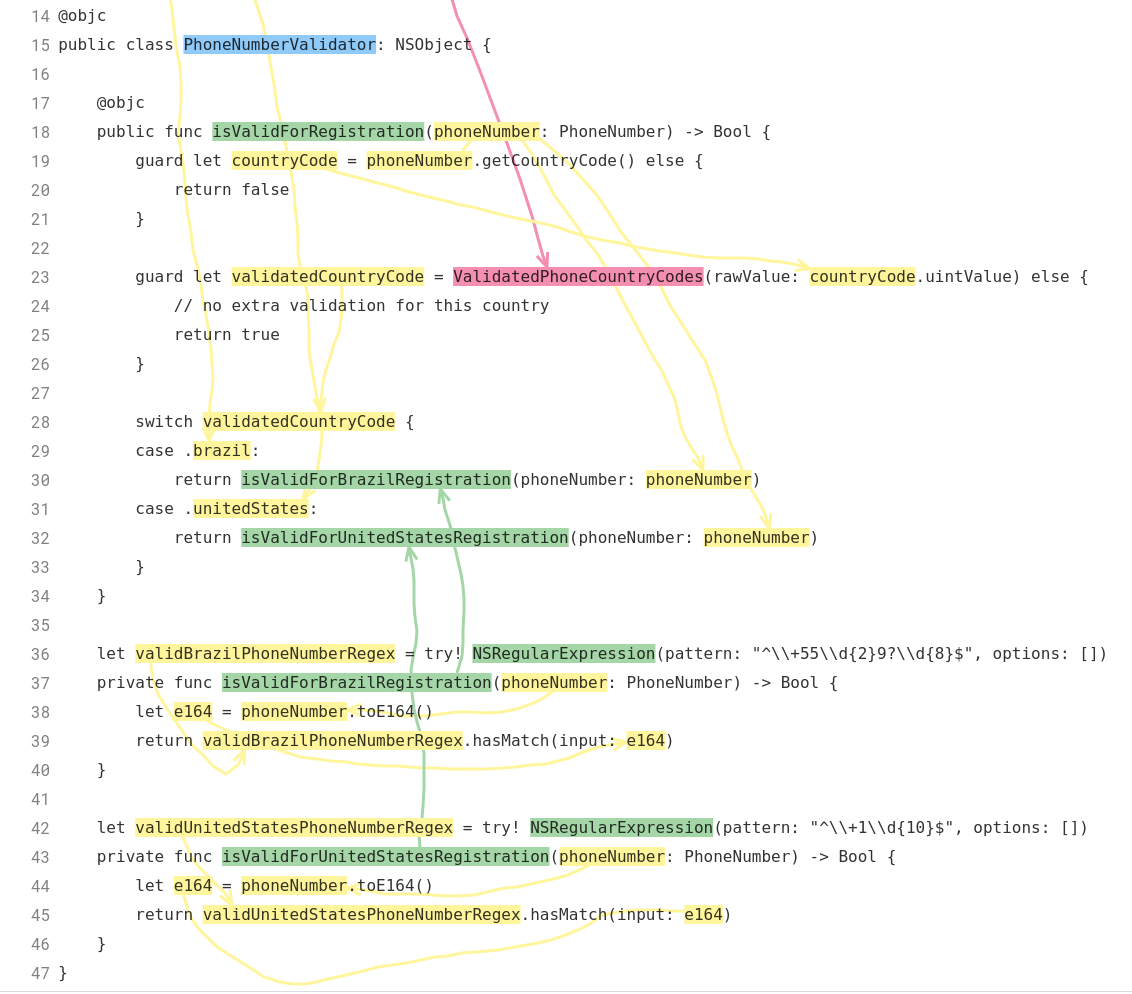Click validatedCountryCode in the switch statement
Viewport: 1132px width, 994px height.
299,422
